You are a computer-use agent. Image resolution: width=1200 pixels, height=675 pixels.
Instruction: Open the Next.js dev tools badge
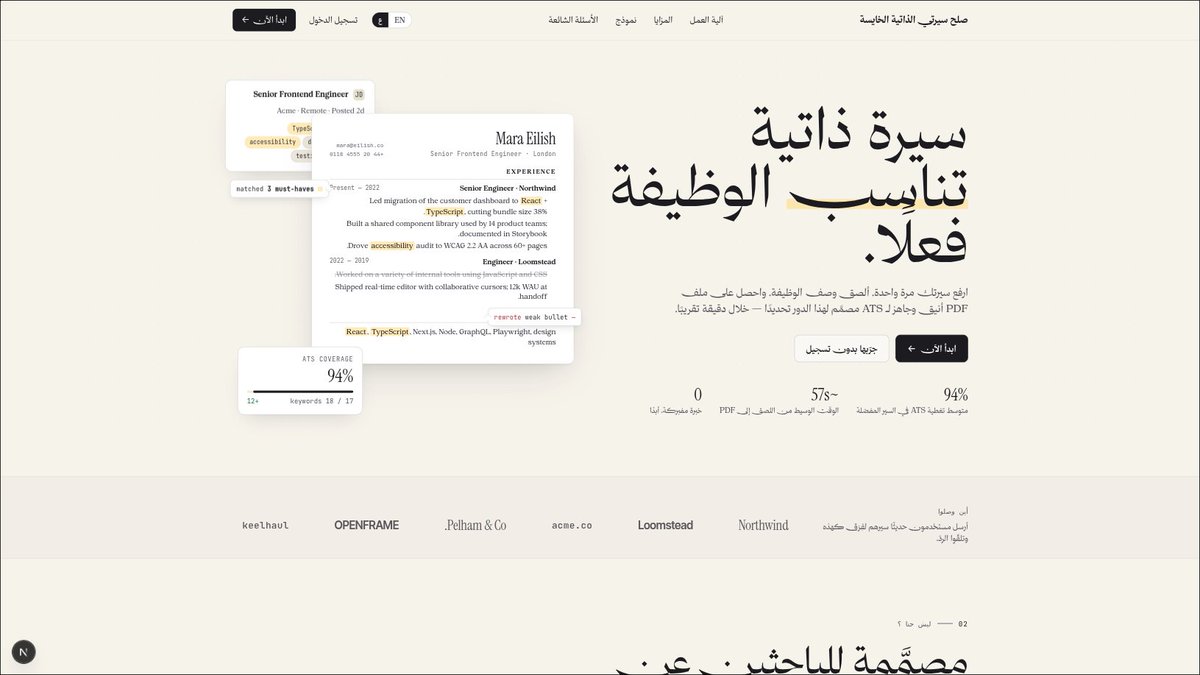point(23,652)
